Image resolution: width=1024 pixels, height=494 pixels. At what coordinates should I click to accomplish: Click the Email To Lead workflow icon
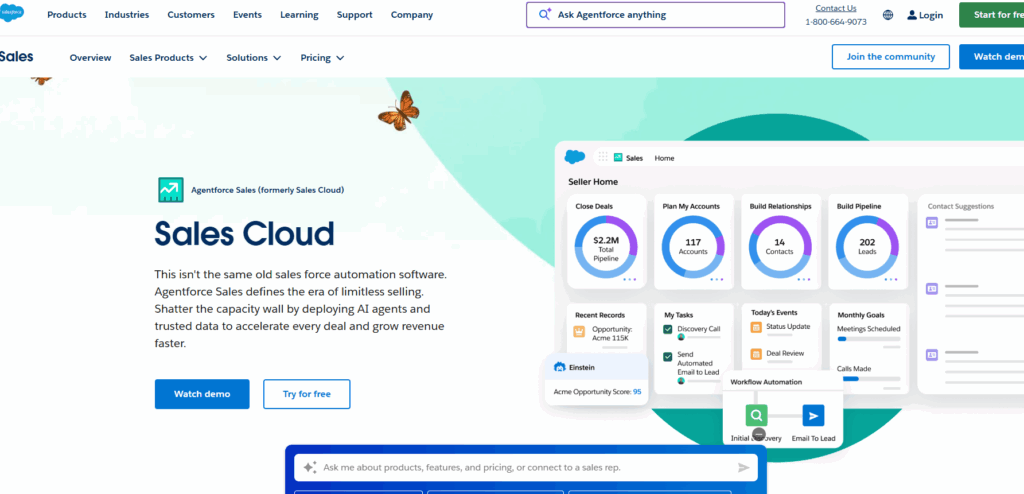coord(813,416)
